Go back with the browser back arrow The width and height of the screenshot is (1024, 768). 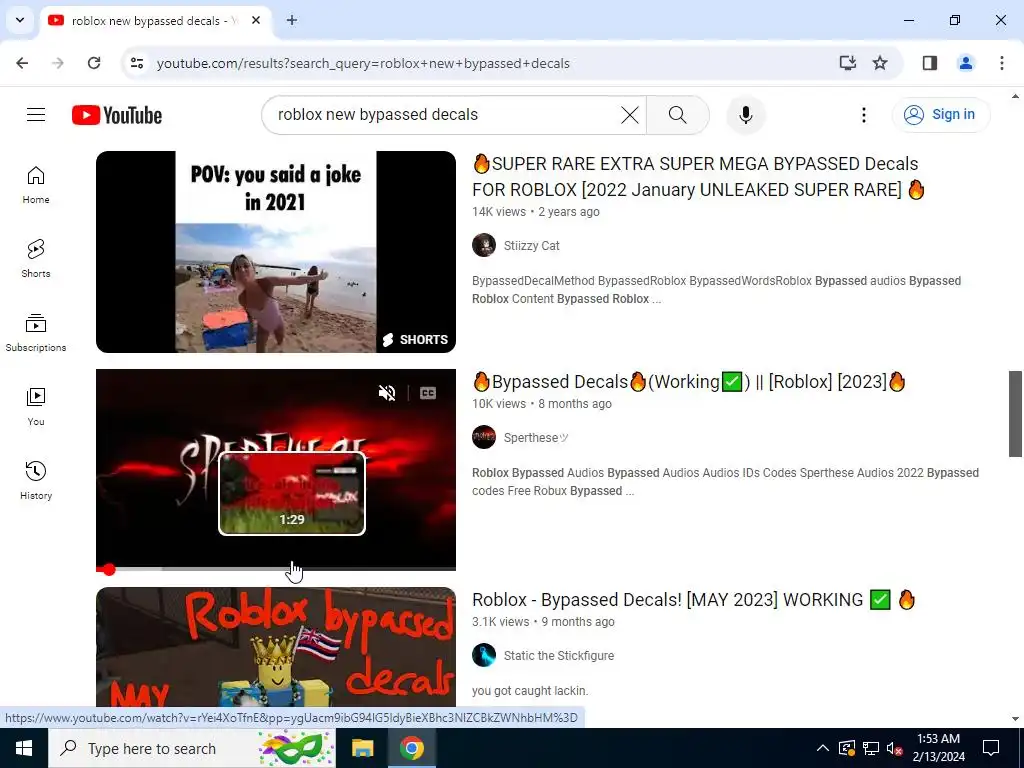22,63
